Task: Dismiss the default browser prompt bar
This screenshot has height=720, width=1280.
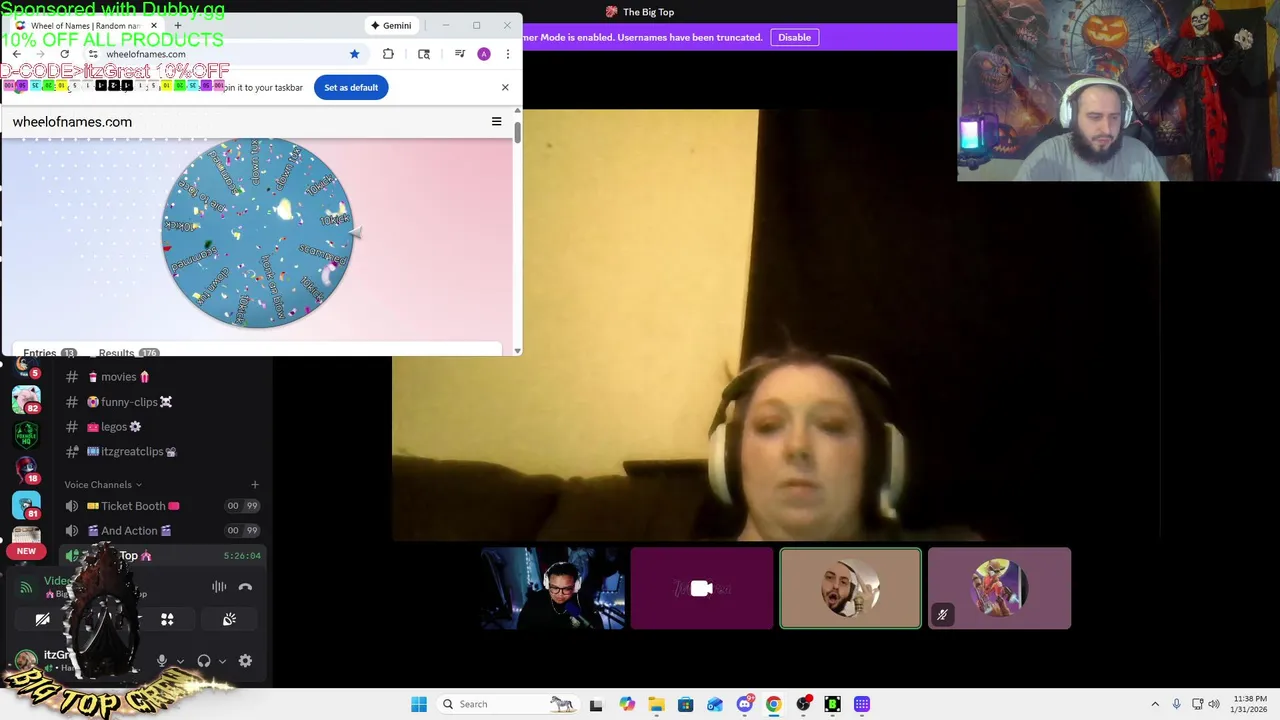Action: (505, 87)
